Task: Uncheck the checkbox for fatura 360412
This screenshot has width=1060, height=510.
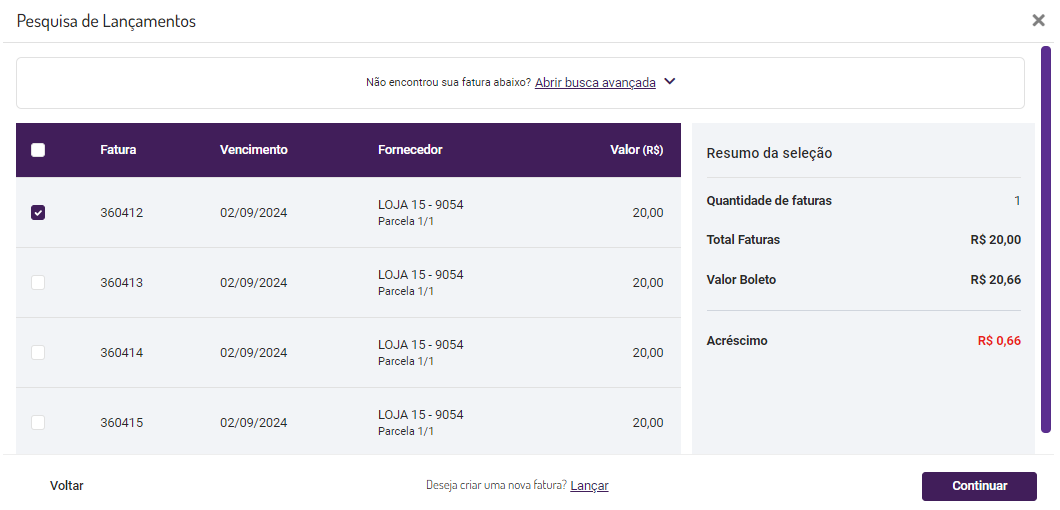Action: coord(38,212)
